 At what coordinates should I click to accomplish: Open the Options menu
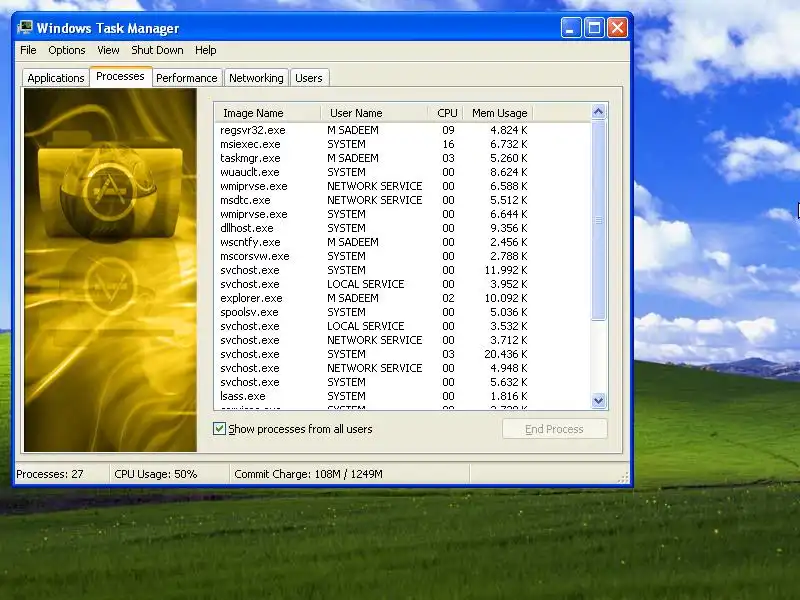tap(66, 50)
